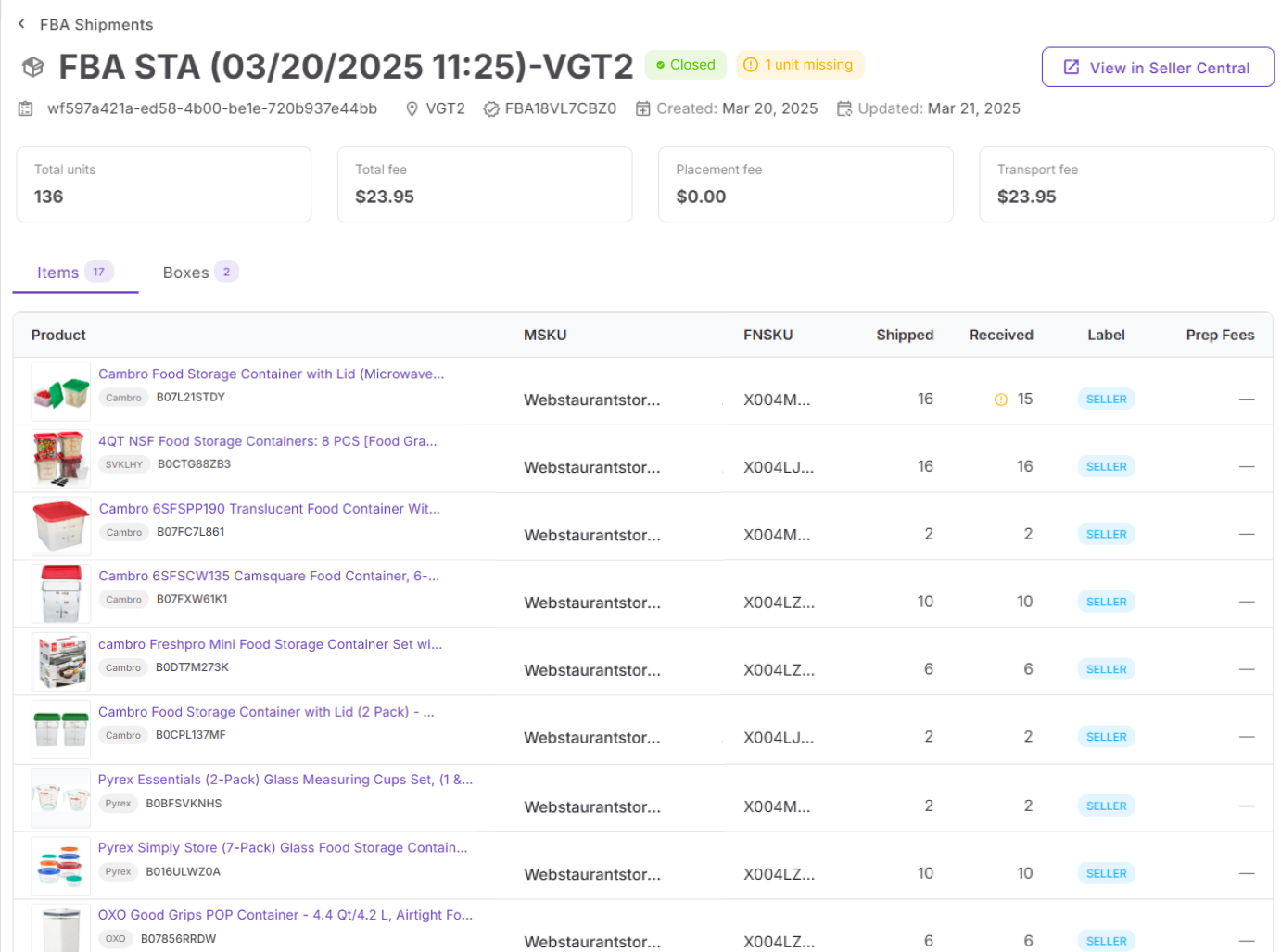Click the SELLER label on the first row
The image size is (1281, 952).
pyautogui.click(x=1106, y=400)
